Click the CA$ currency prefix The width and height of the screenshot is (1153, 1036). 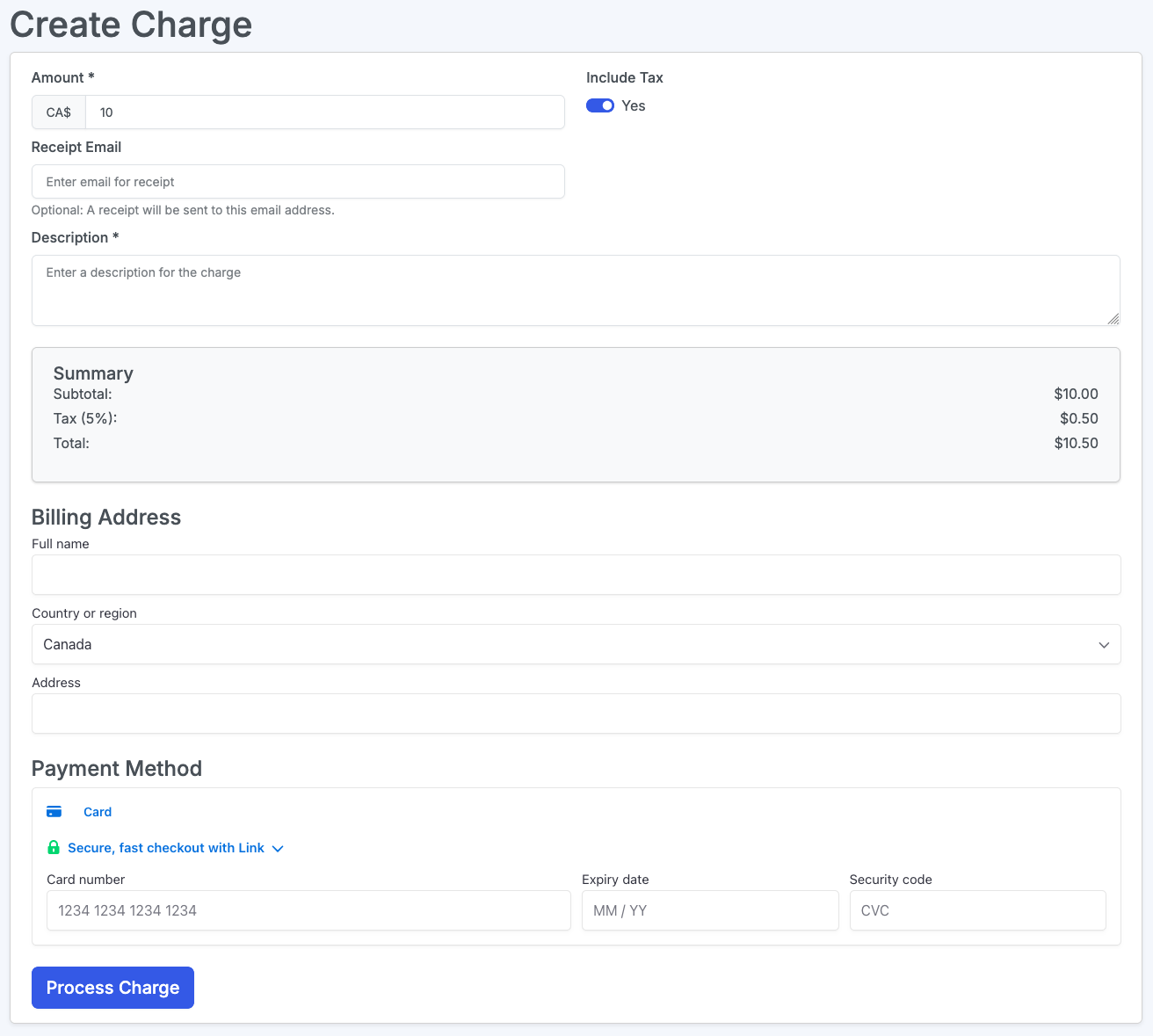(x=59, y=112)
